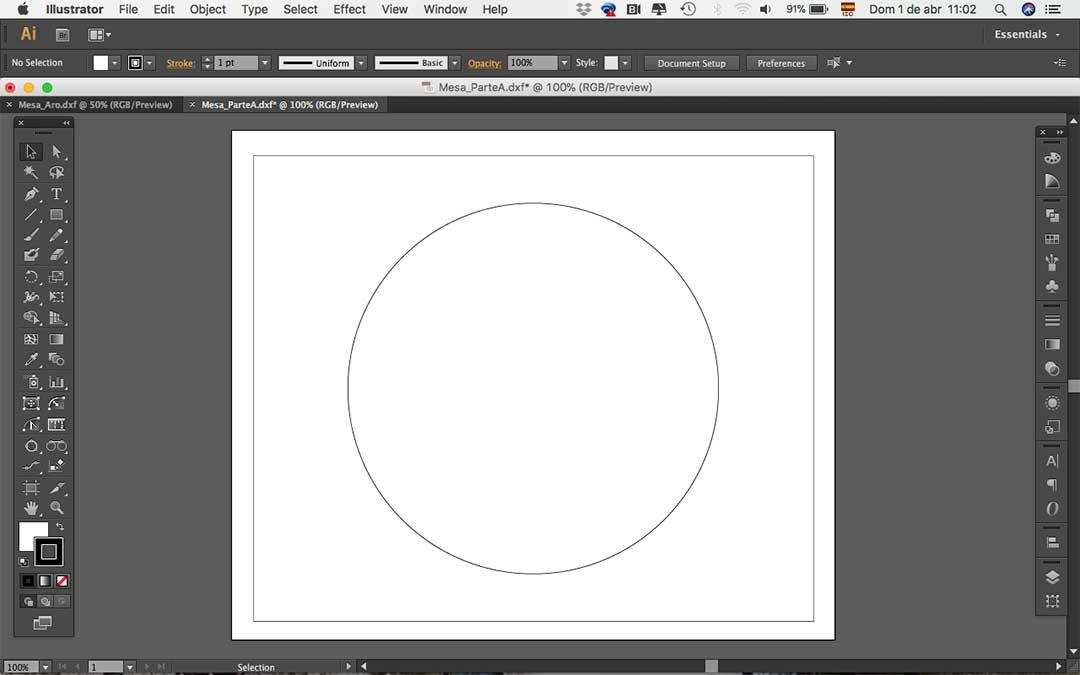Select the Rectangle tool

[x=56, y=215]
